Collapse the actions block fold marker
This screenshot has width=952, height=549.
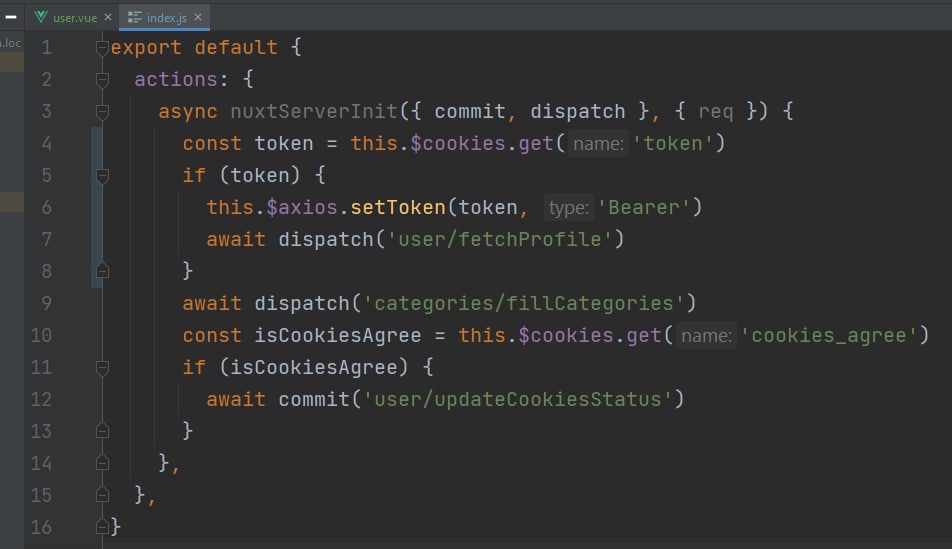102,80
